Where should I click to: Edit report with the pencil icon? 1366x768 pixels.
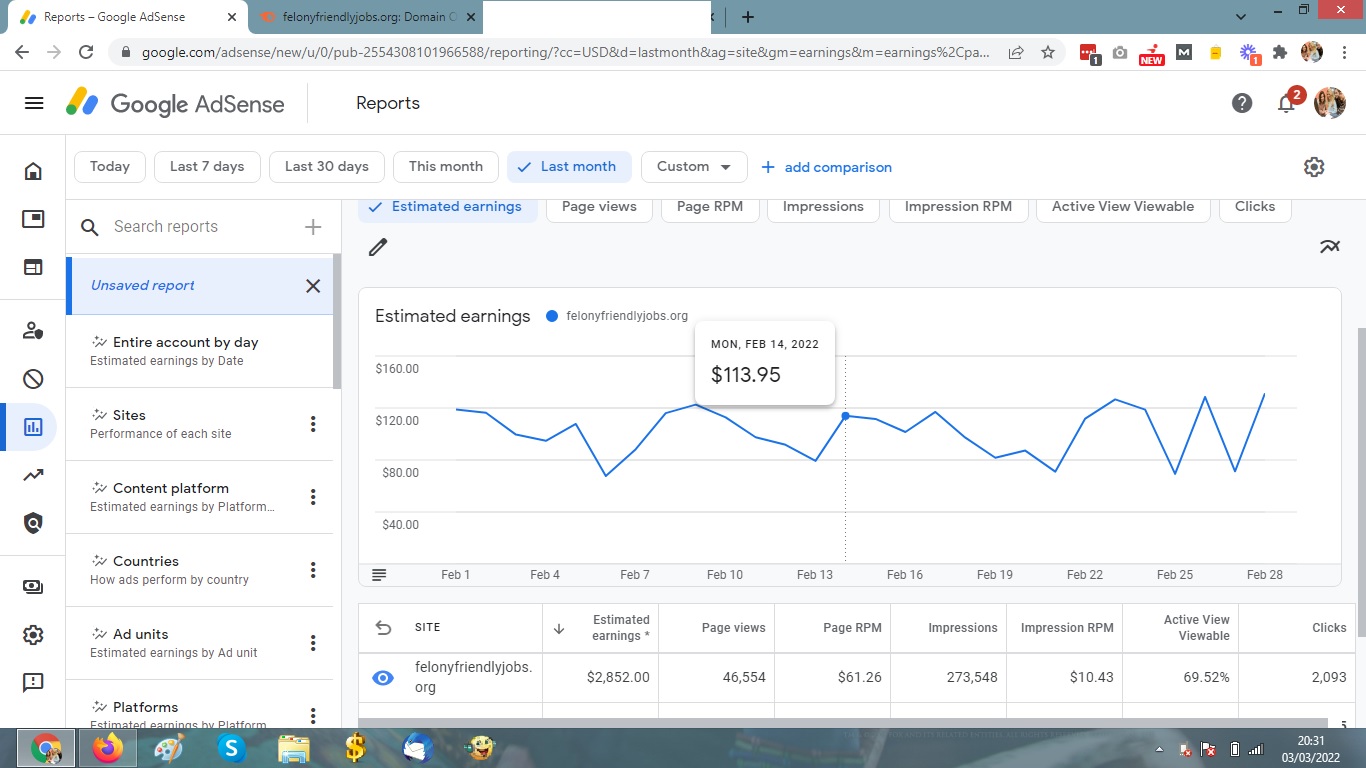(377, 247)
